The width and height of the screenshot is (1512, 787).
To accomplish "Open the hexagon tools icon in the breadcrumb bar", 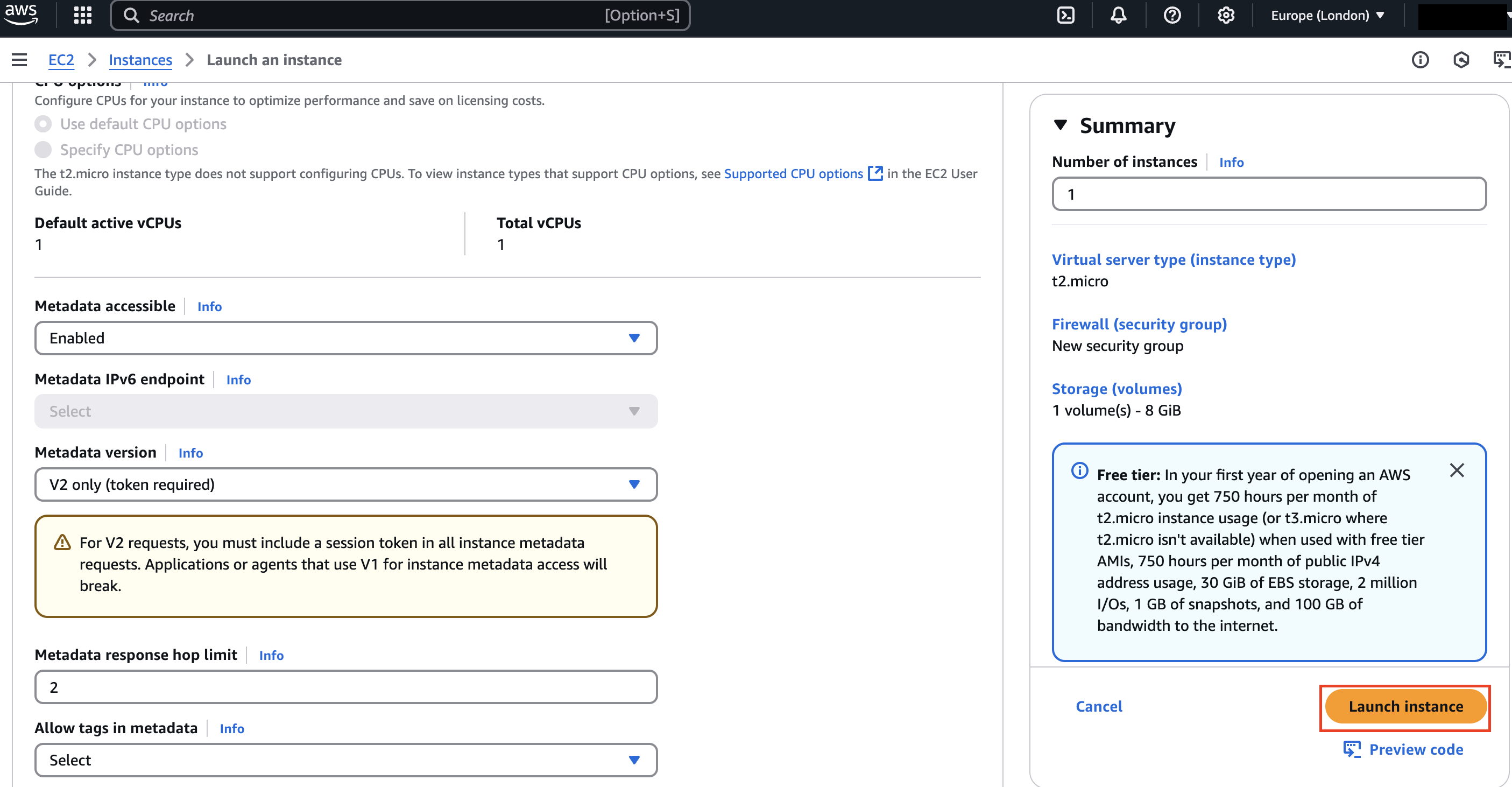I will tap(1461, 60).
